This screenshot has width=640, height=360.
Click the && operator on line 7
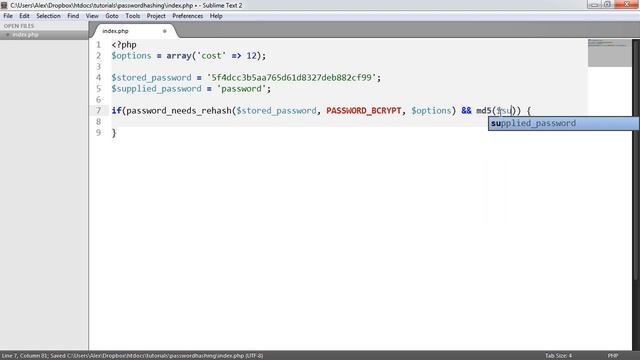click(466, 111)
